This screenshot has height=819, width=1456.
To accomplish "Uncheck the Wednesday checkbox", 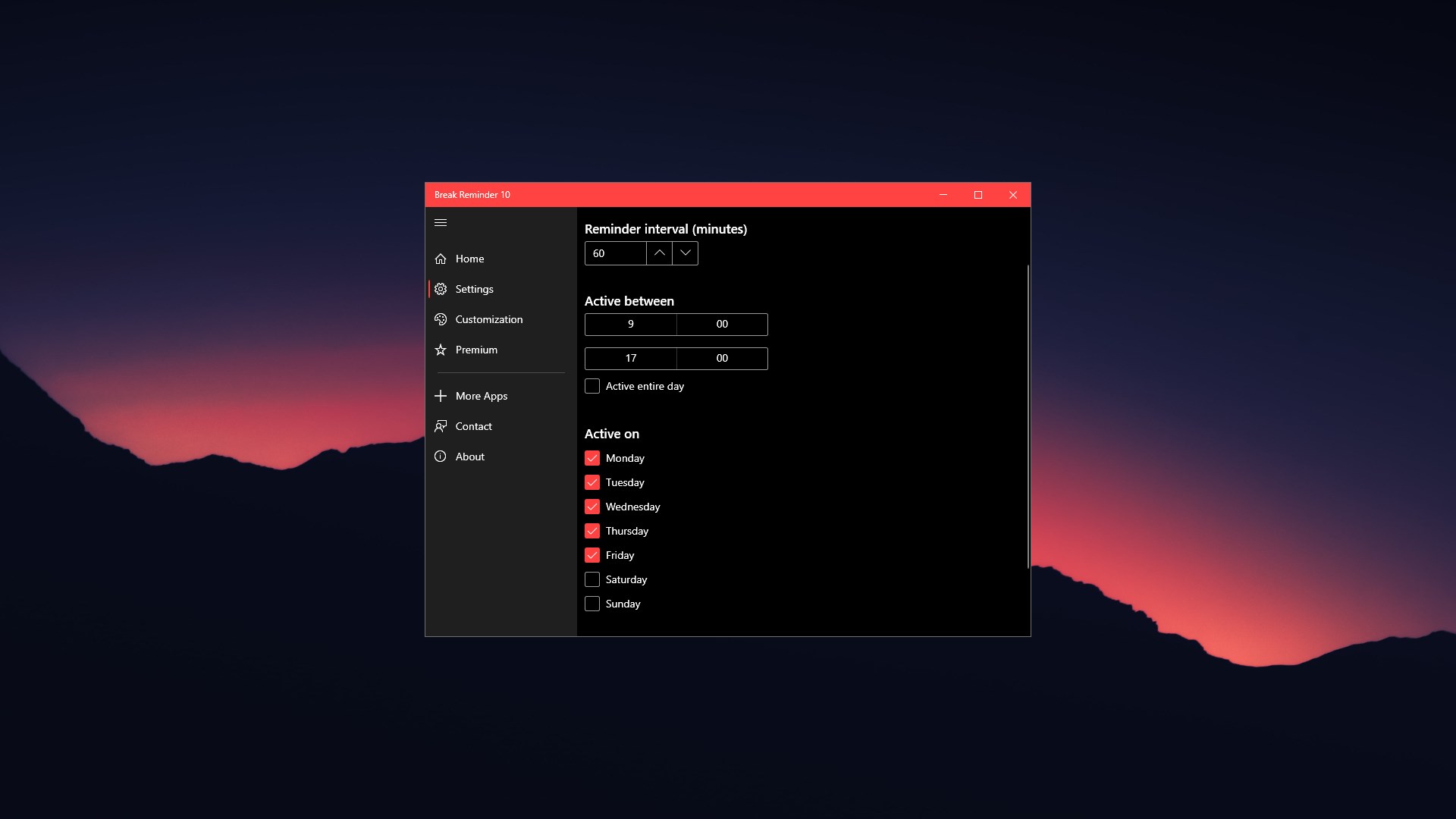I will (x=592, y=507).
